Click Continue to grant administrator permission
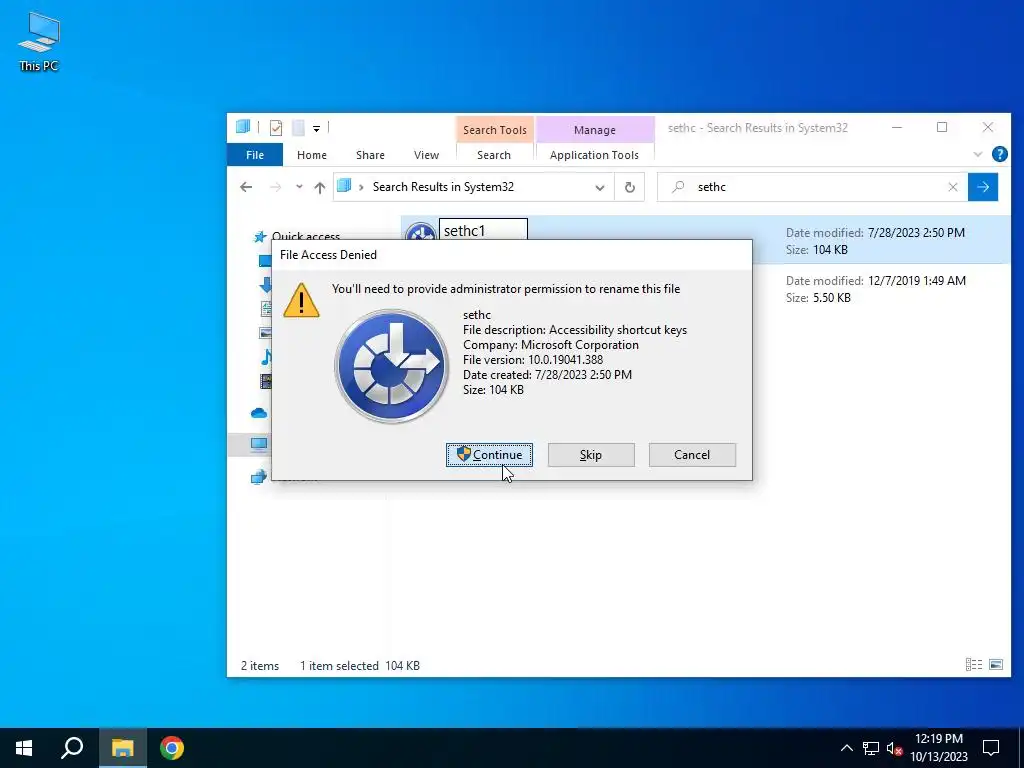The image size is (1024, 768). (x=489, y=455)
